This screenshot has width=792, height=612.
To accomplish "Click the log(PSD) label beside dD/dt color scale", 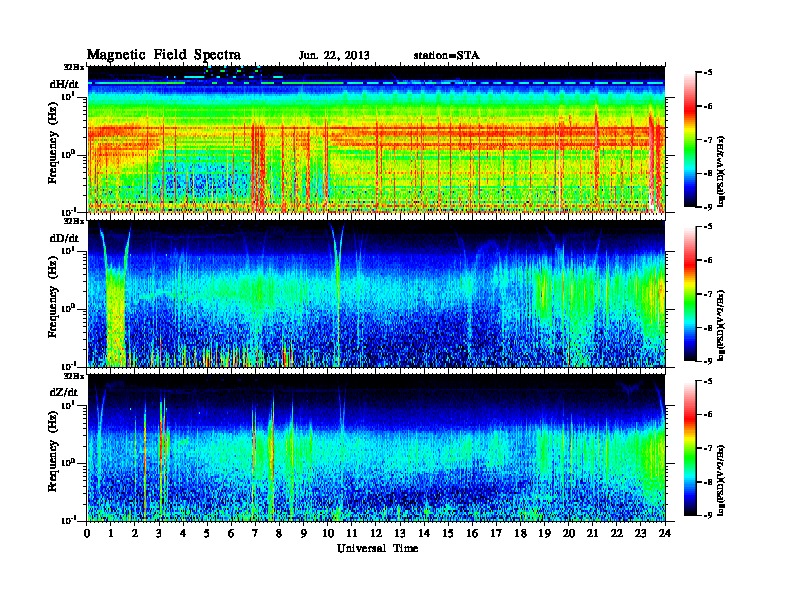I will tap(722, 325).
